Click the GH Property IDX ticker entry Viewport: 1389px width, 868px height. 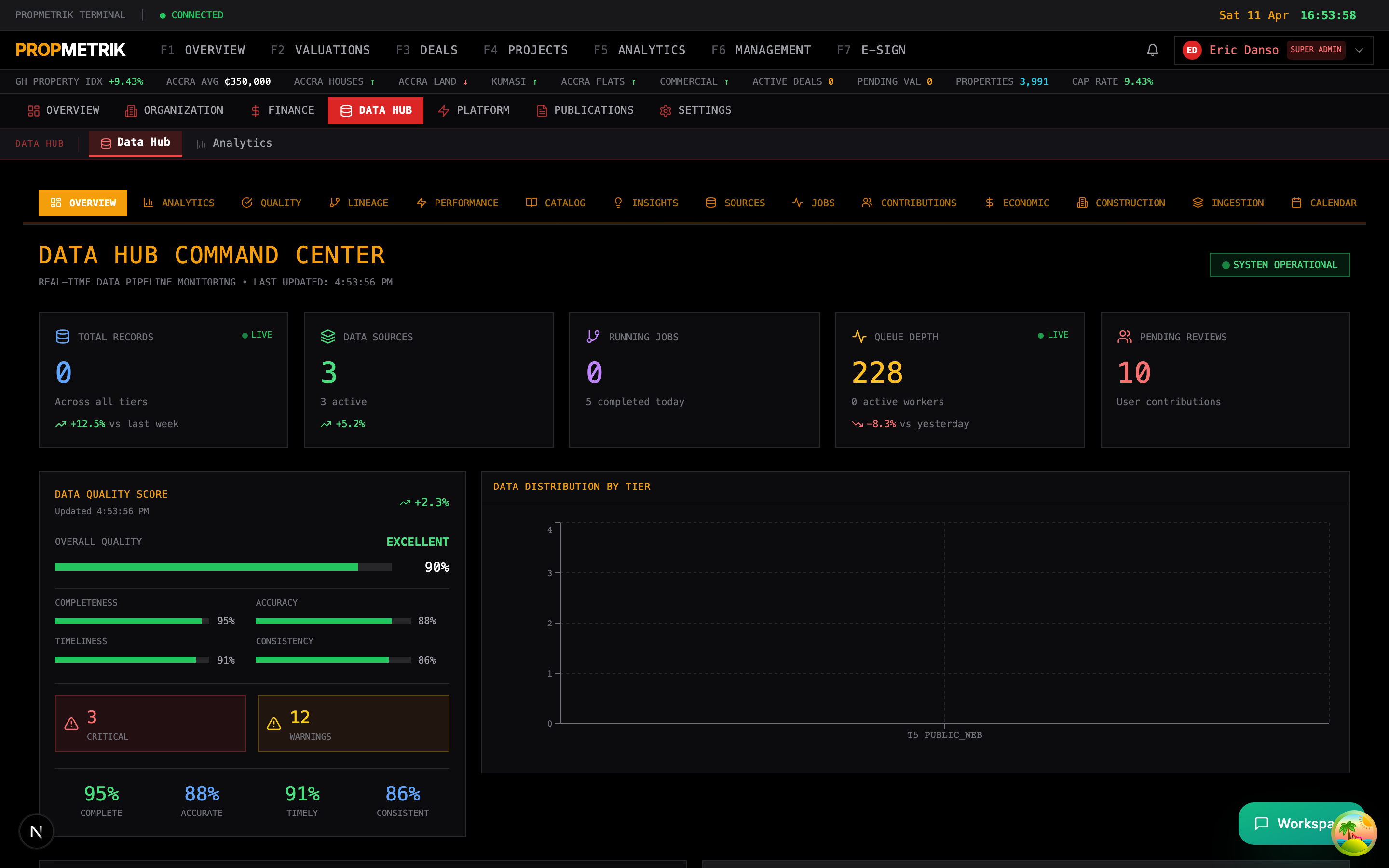(79, 81)
